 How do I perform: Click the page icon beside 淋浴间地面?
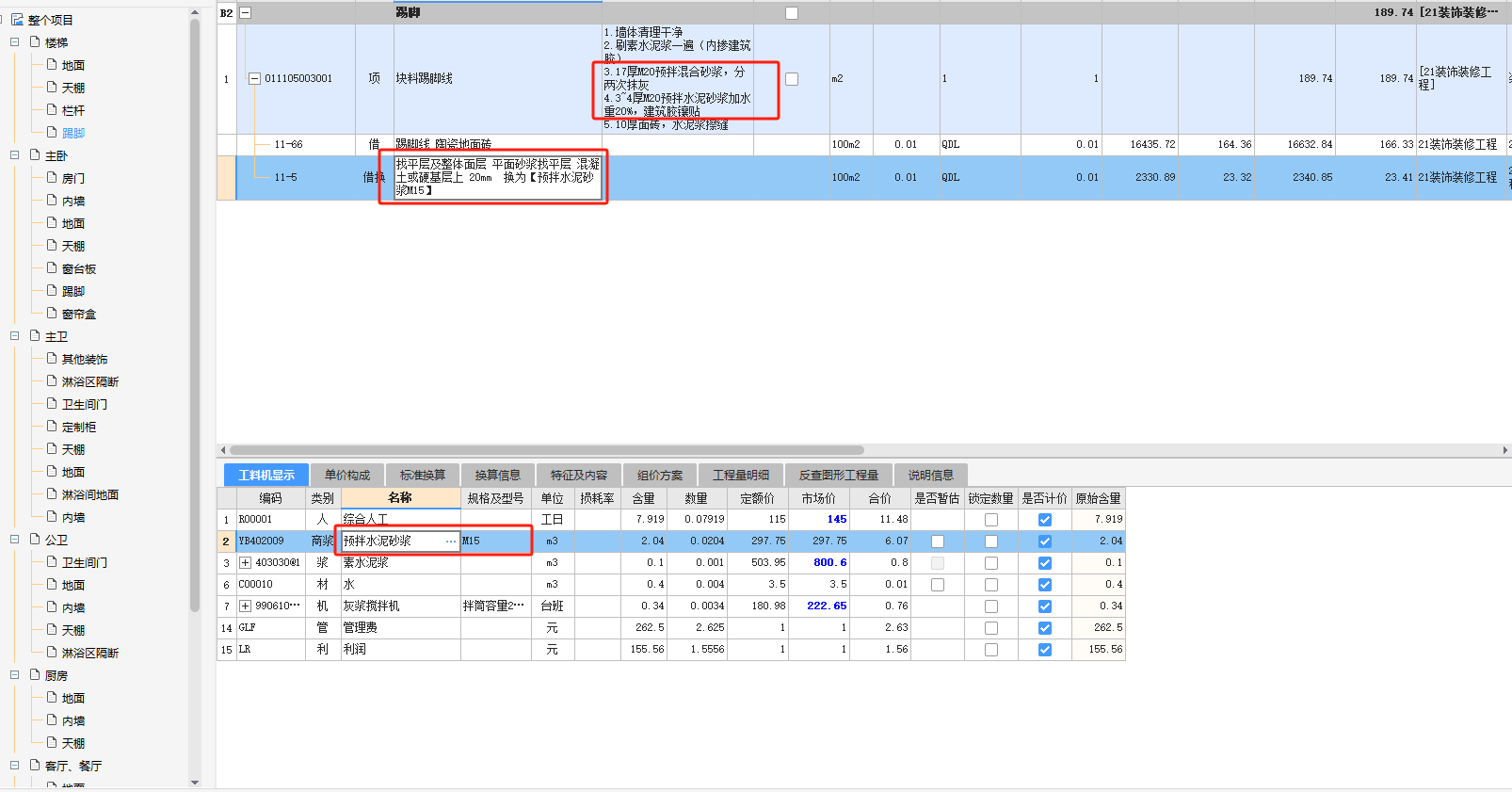(x=52, y=493)
